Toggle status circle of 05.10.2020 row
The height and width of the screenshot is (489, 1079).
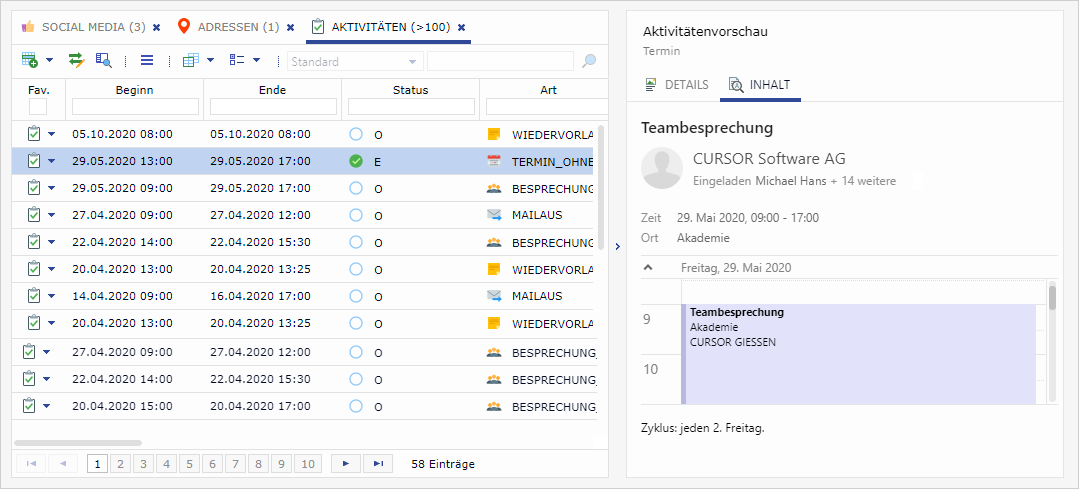click(x=356, y=134)
